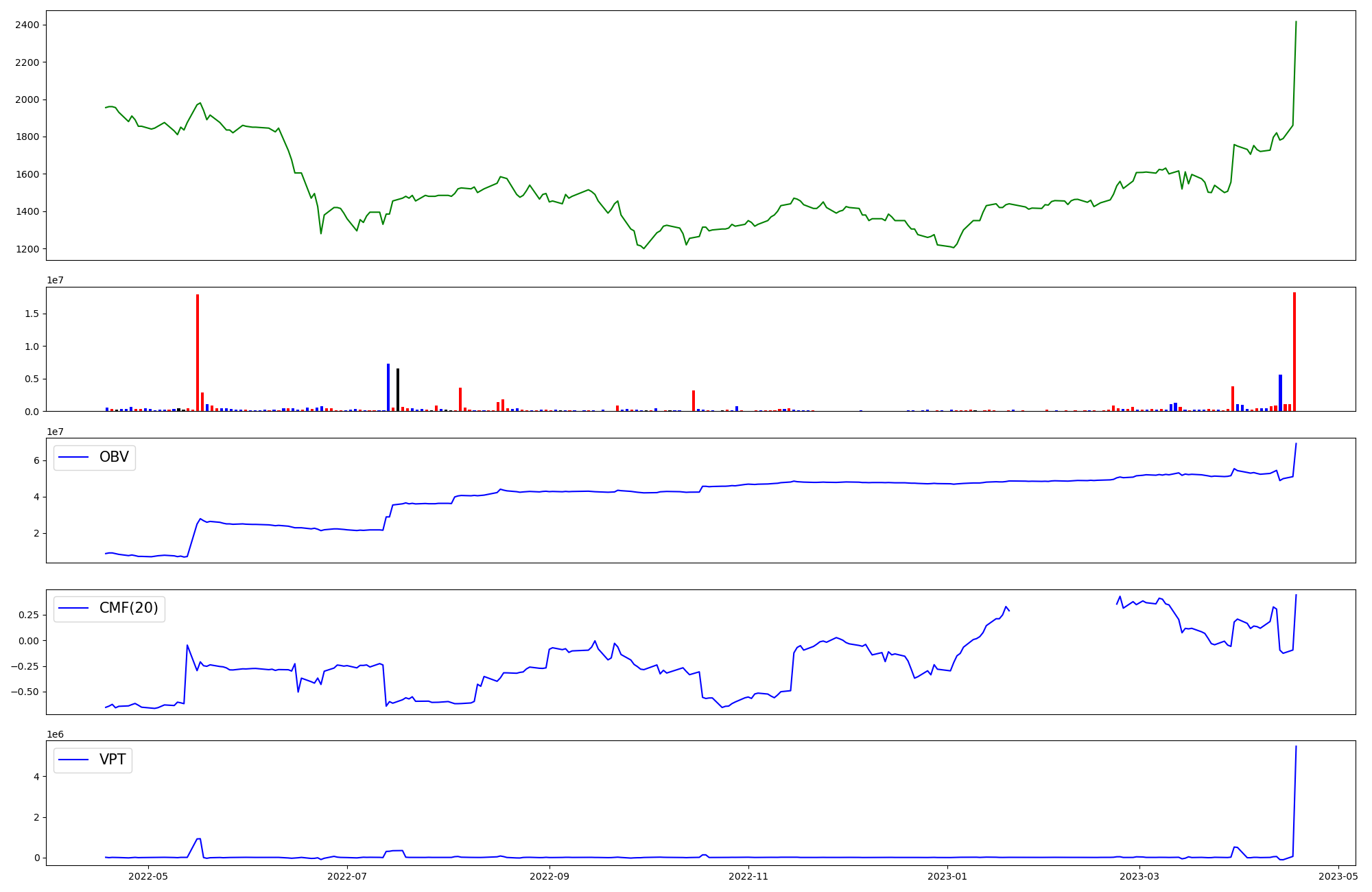Click the OBV legend entry
Image resolution: width=1372 pixels, height=892 pixels.
point(113,458)
